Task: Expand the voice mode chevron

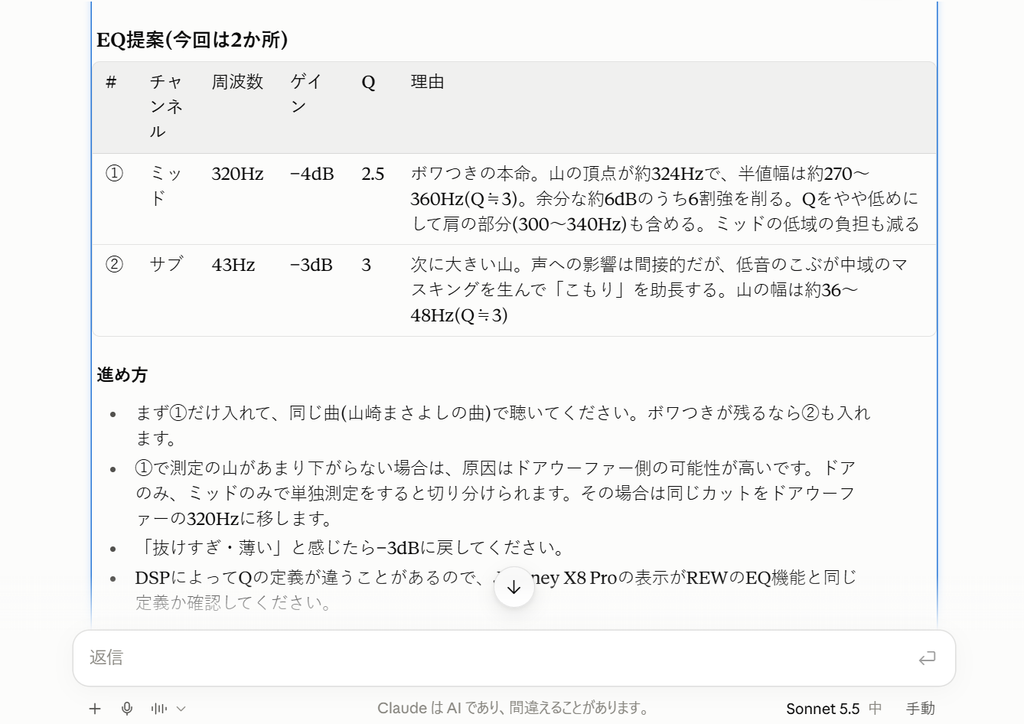Action: pos(182,708)
